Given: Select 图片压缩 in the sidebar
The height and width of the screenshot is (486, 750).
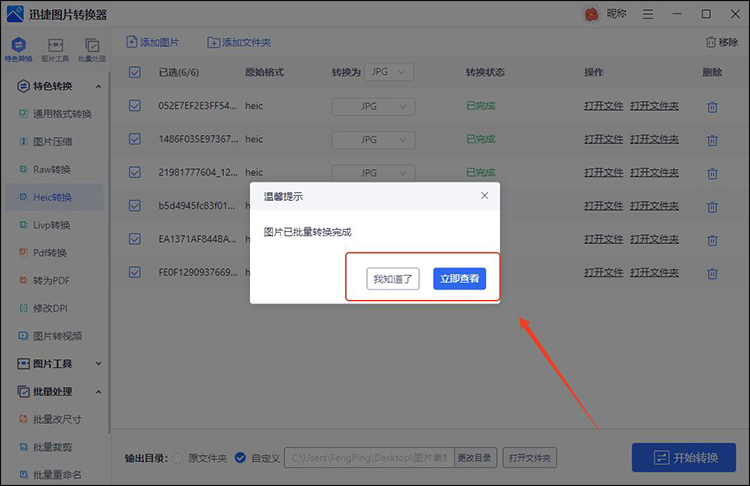Looking at the screenshot, I should click(55, 142).
